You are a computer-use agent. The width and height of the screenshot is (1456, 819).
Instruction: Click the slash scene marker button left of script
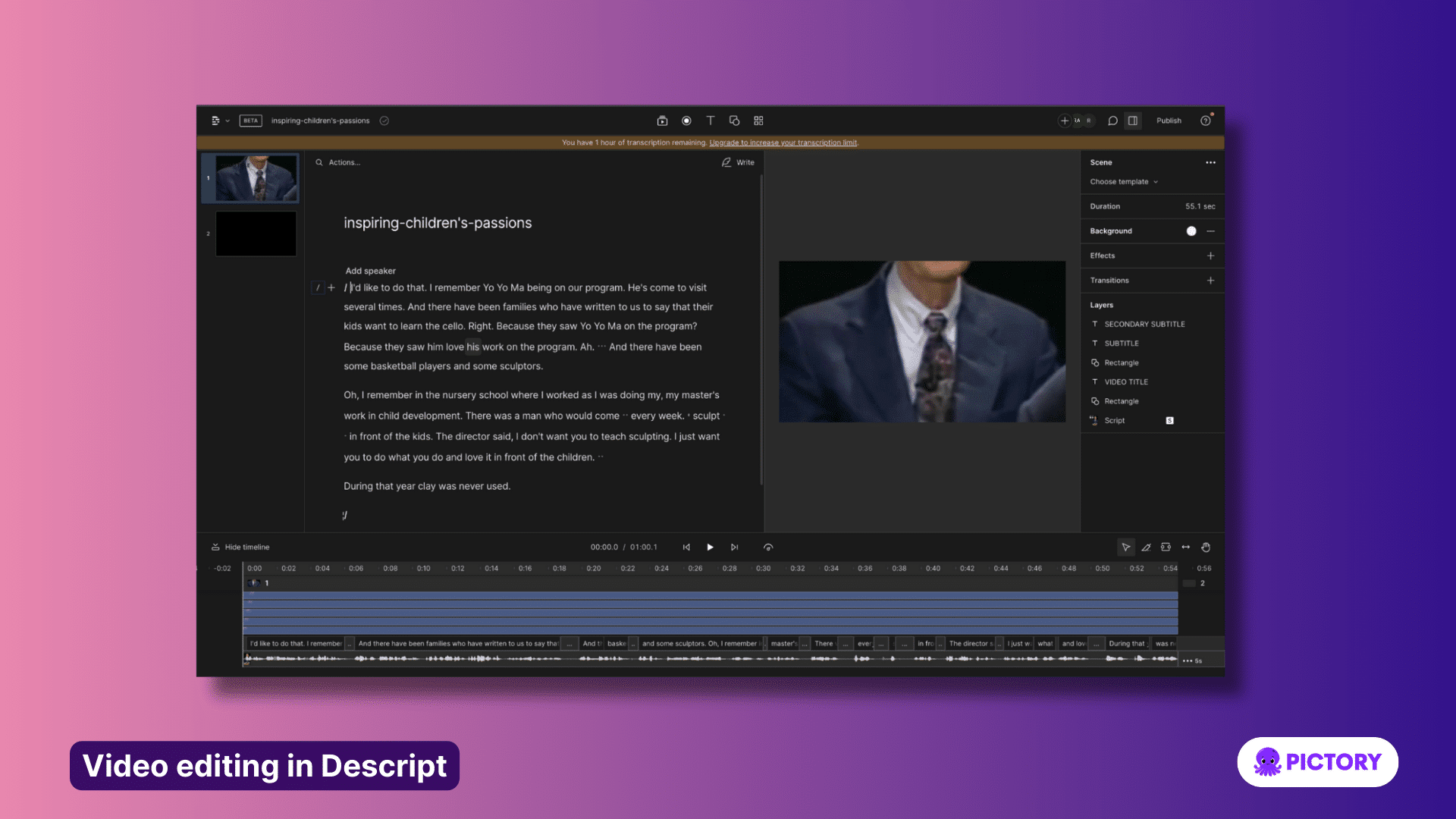coord(318,287)
